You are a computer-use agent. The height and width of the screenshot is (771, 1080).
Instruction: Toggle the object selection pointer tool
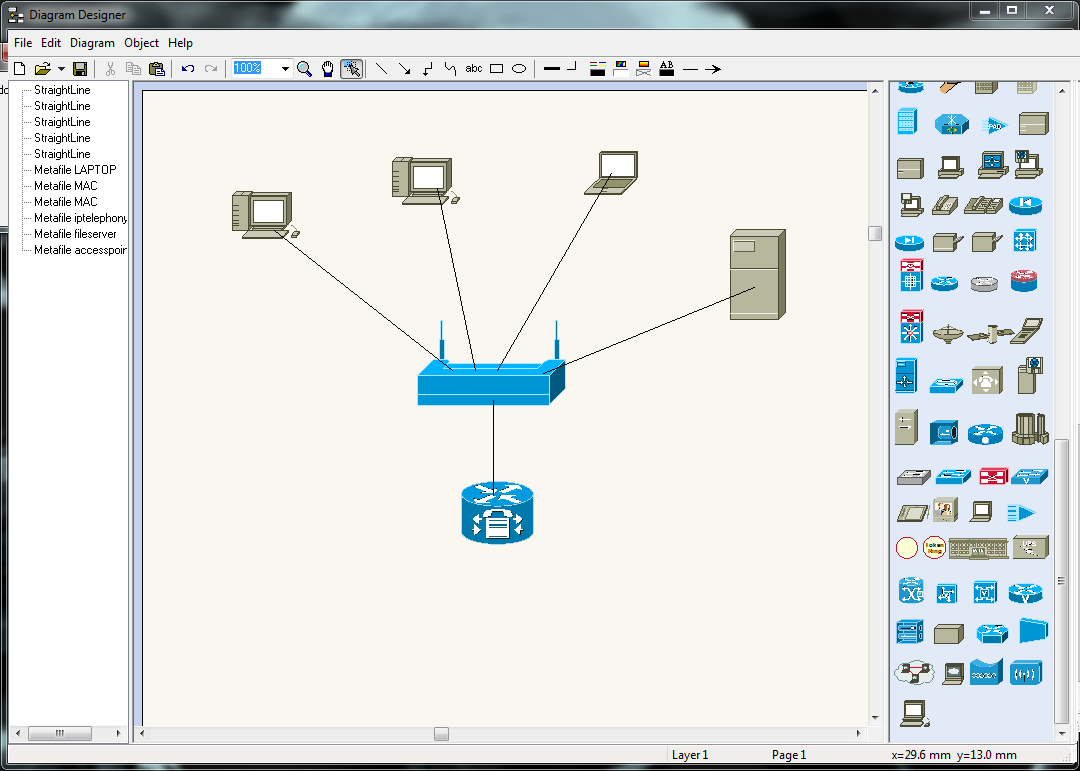351,69
